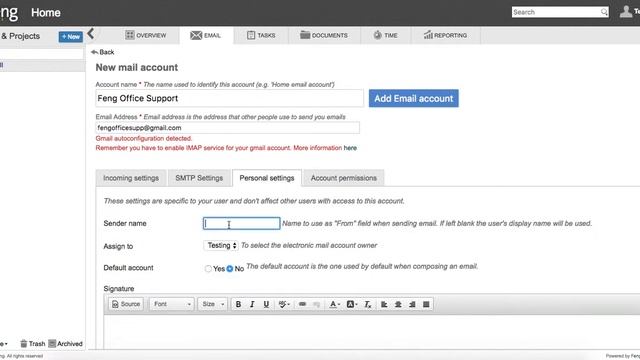Click the search magnifier icon
This screenshot has height=360, width=640.
coord(604,12)
